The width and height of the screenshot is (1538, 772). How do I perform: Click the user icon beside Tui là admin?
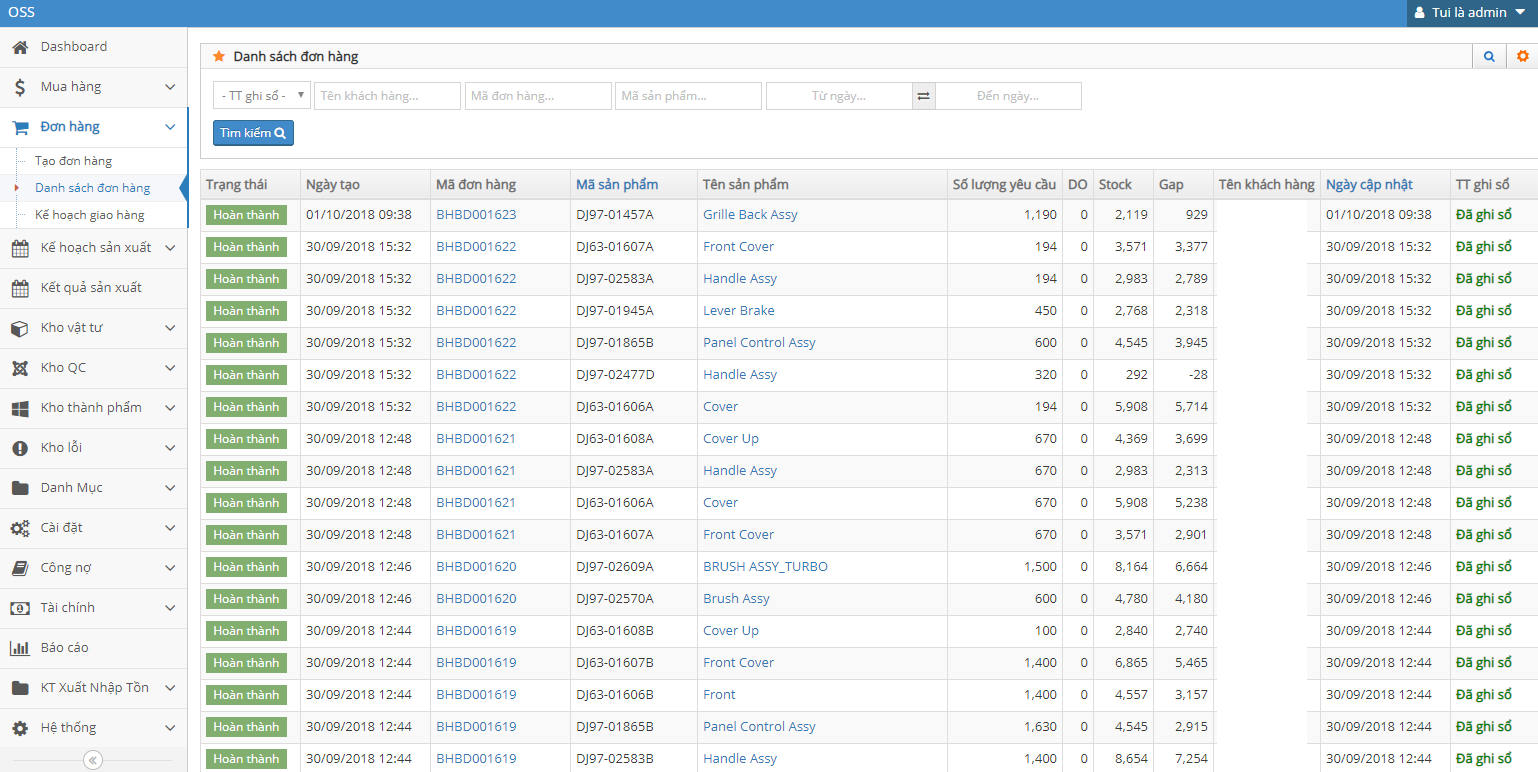tap(1420, 13)
